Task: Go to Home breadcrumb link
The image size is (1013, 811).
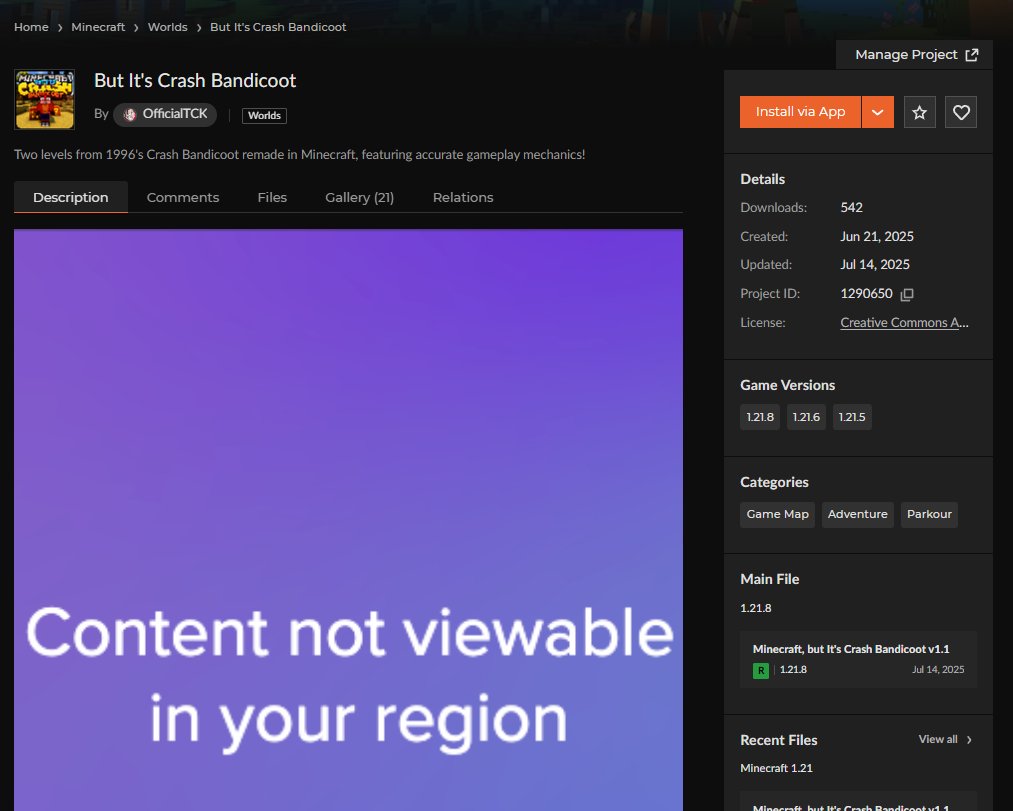Action: click(x=31, y=27)
